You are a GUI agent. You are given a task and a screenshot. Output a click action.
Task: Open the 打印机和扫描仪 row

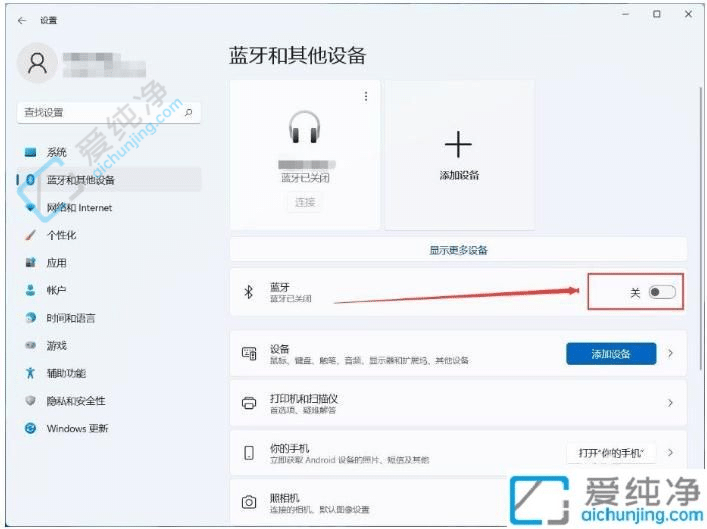(x=458, y=403)
